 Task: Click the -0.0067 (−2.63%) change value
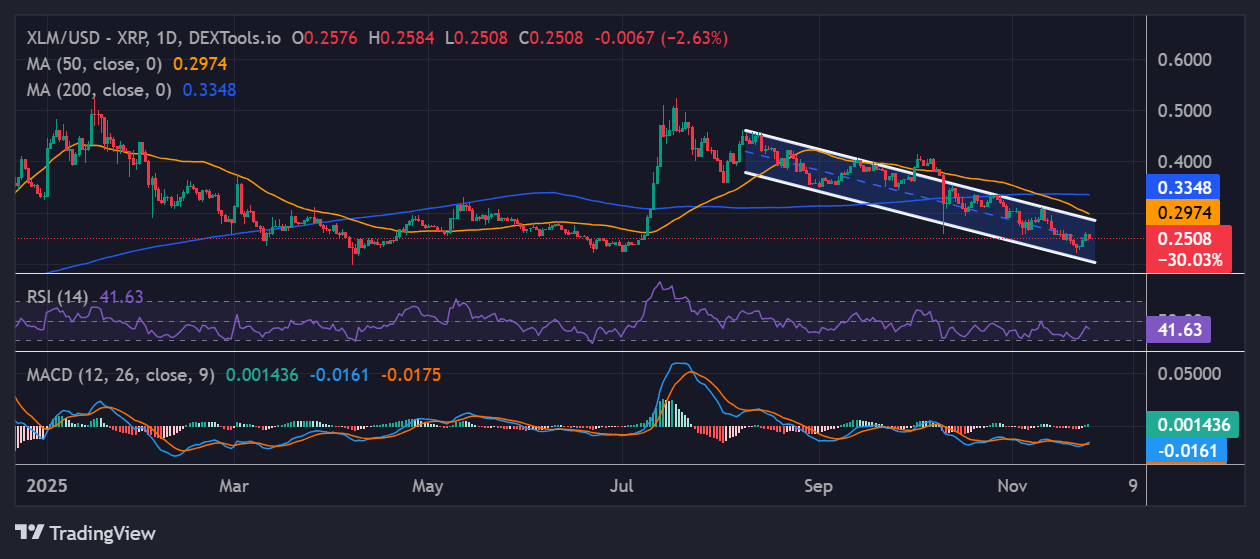tap(661, 38)
